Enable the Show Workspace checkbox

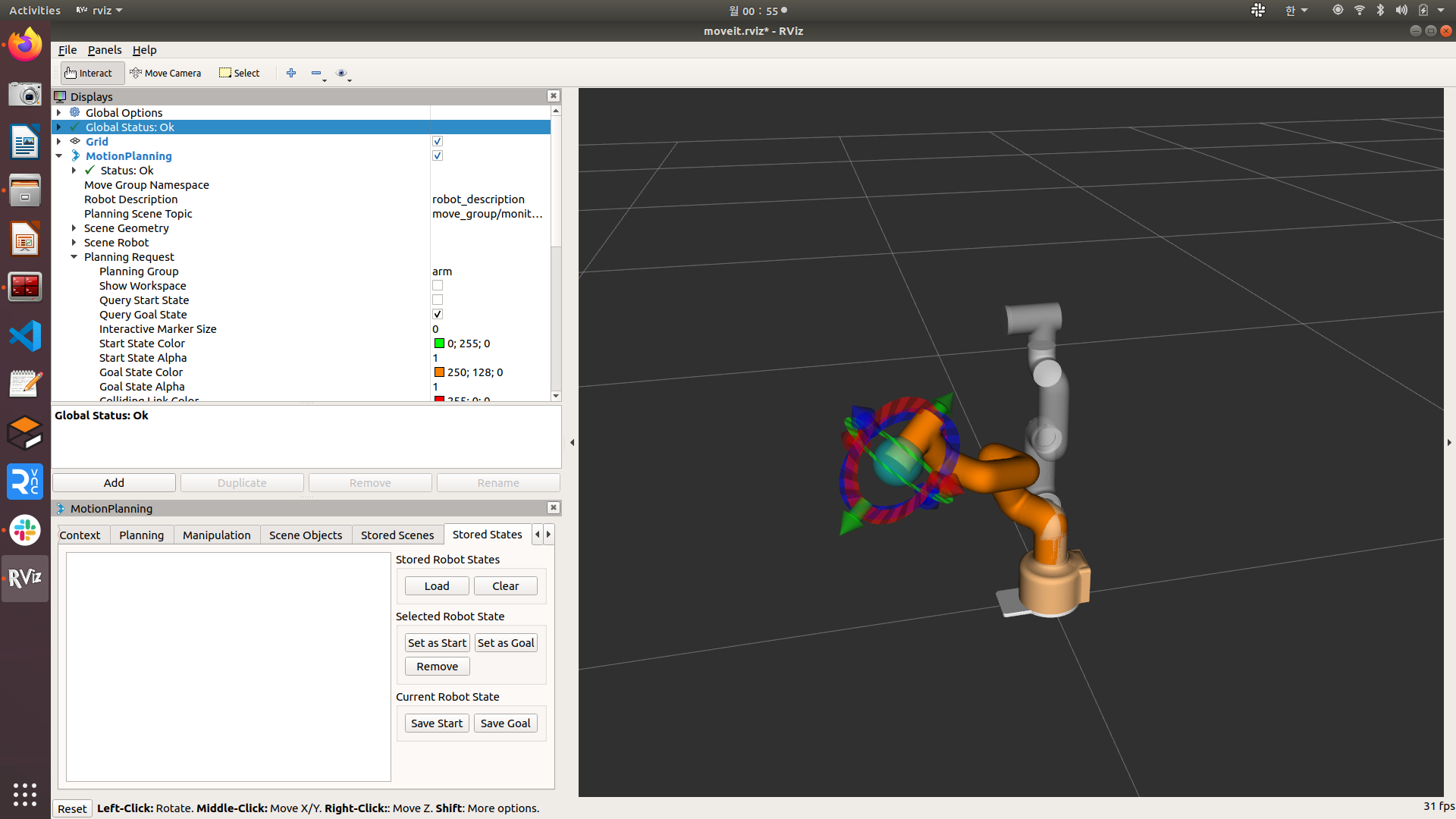coord(438,285)
